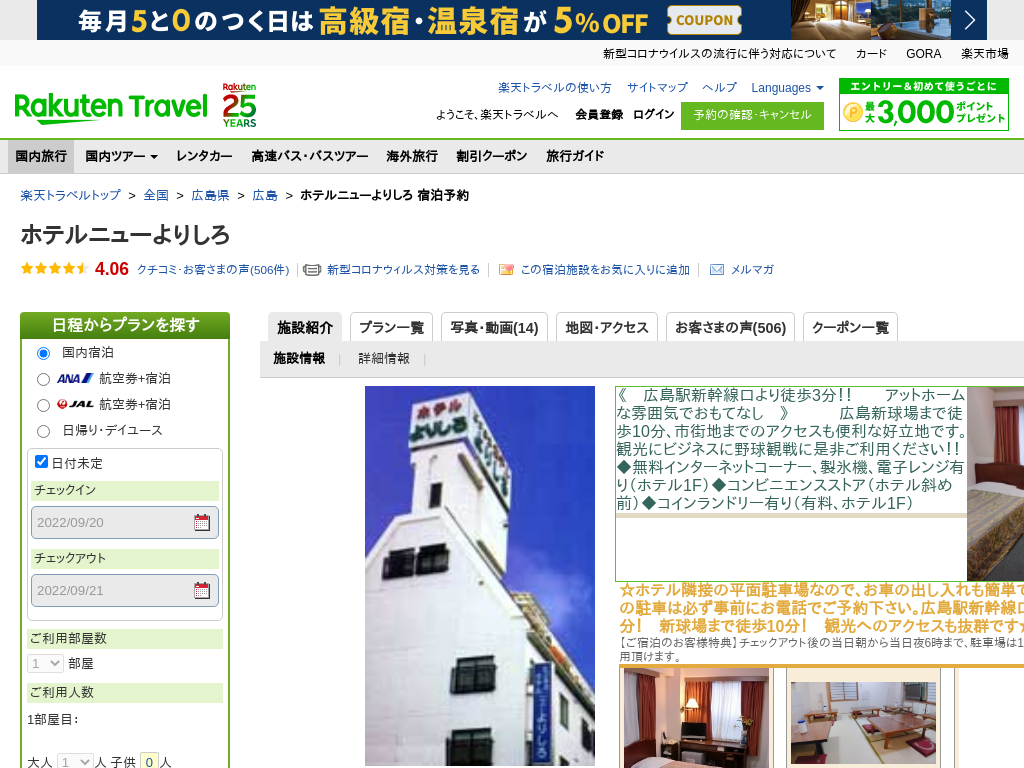The width and height of the screenshot is (1024, 768).
Task: Expand the 国内ツアー menu dropdown
Action: coord(121,156)
